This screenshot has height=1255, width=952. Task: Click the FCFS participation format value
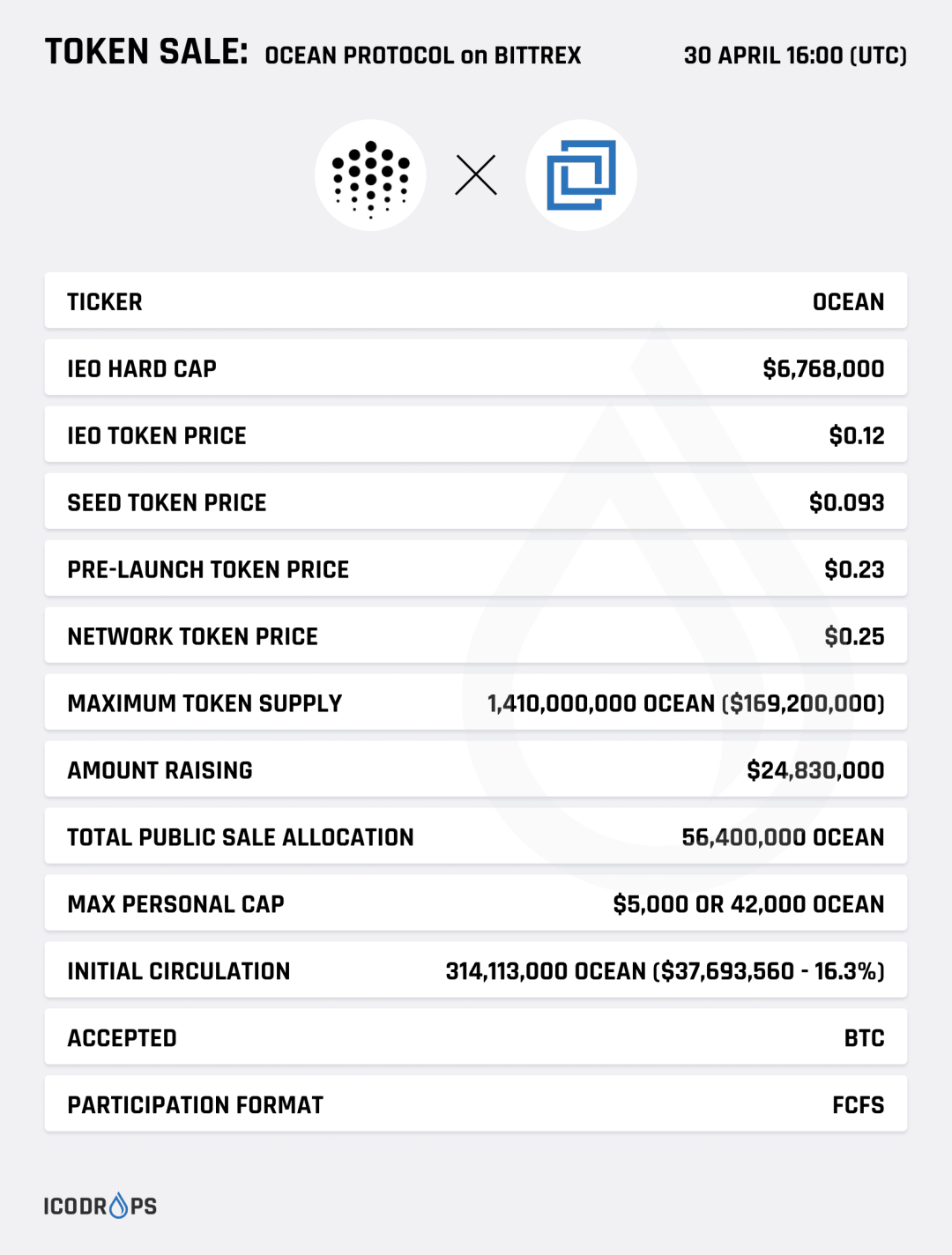click(x=858, y=1105)
